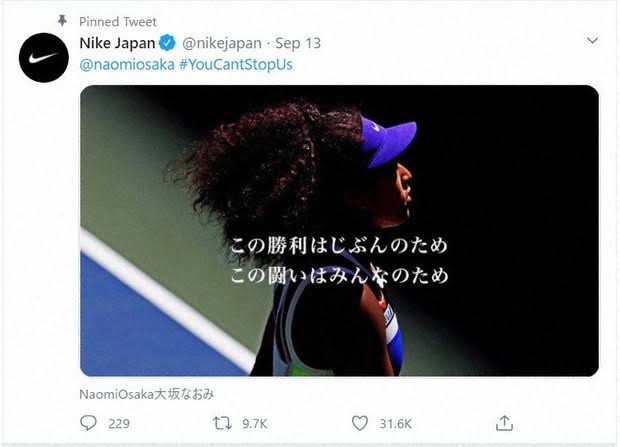Open the @nikejapan handle
The width and height of the screenshot is (620, 447).
coord(222,43)
